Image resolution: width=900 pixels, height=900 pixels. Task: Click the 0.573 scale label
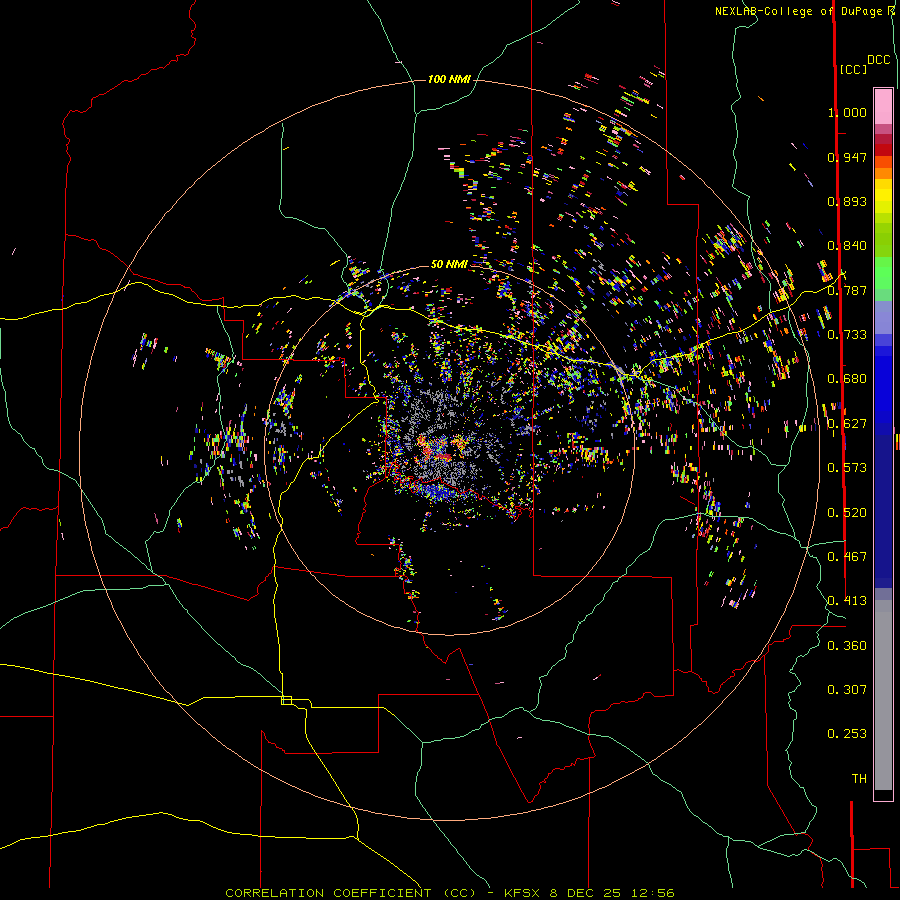[x=847, y=468]
